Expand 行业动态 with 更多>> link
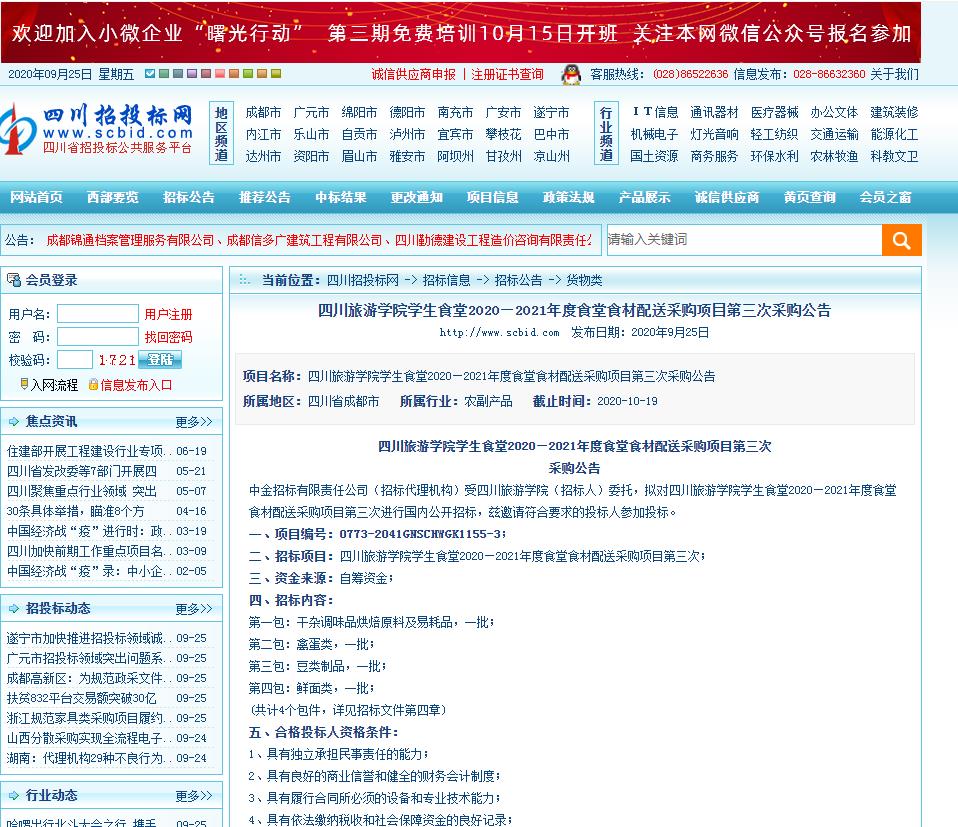 click(x=194, y=796)
